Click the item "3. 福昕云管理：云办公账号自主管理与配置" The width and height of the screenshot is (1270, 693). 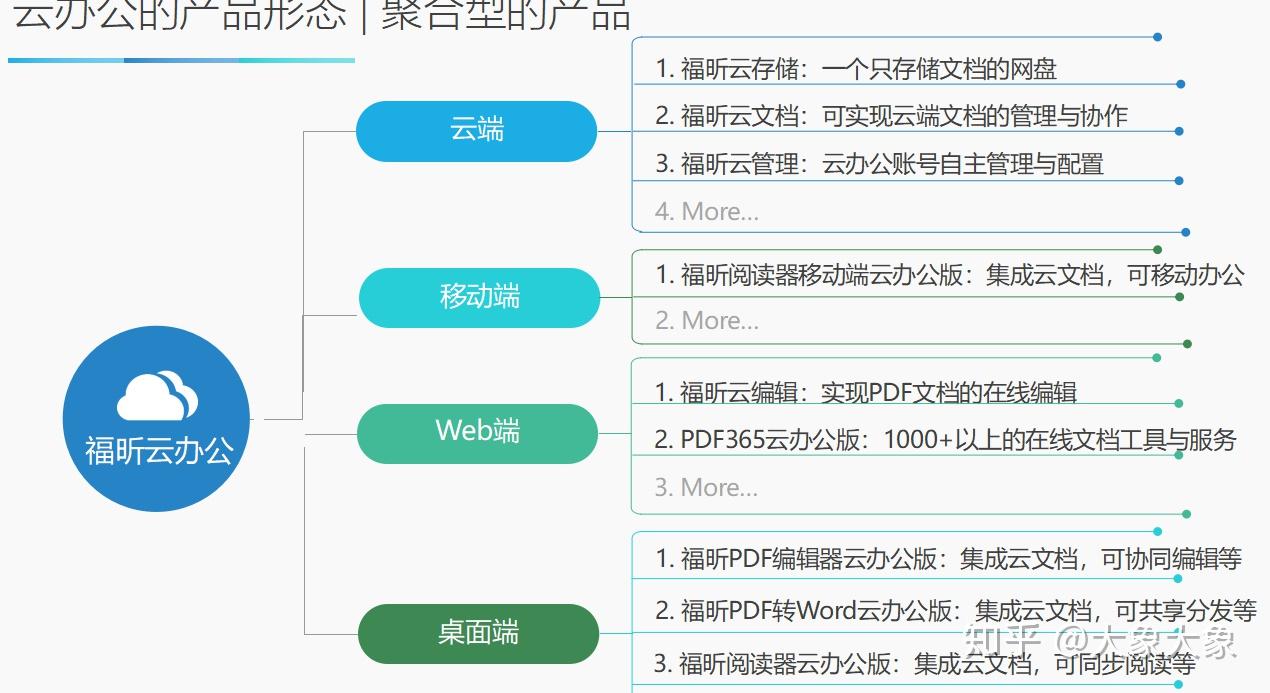pos(880,164)
